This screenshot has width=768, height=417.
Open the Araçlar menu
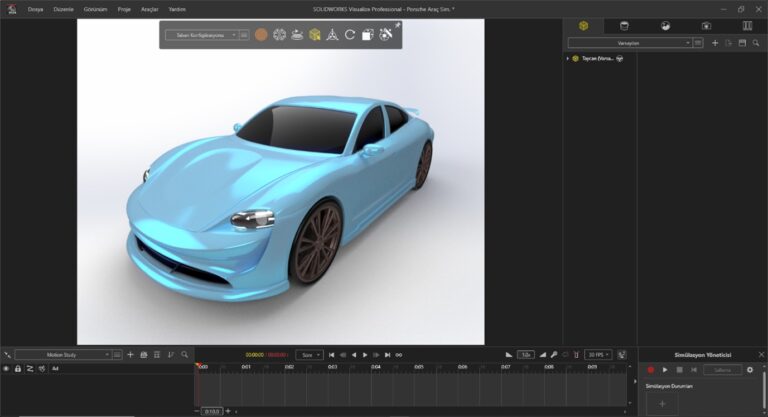149,8
